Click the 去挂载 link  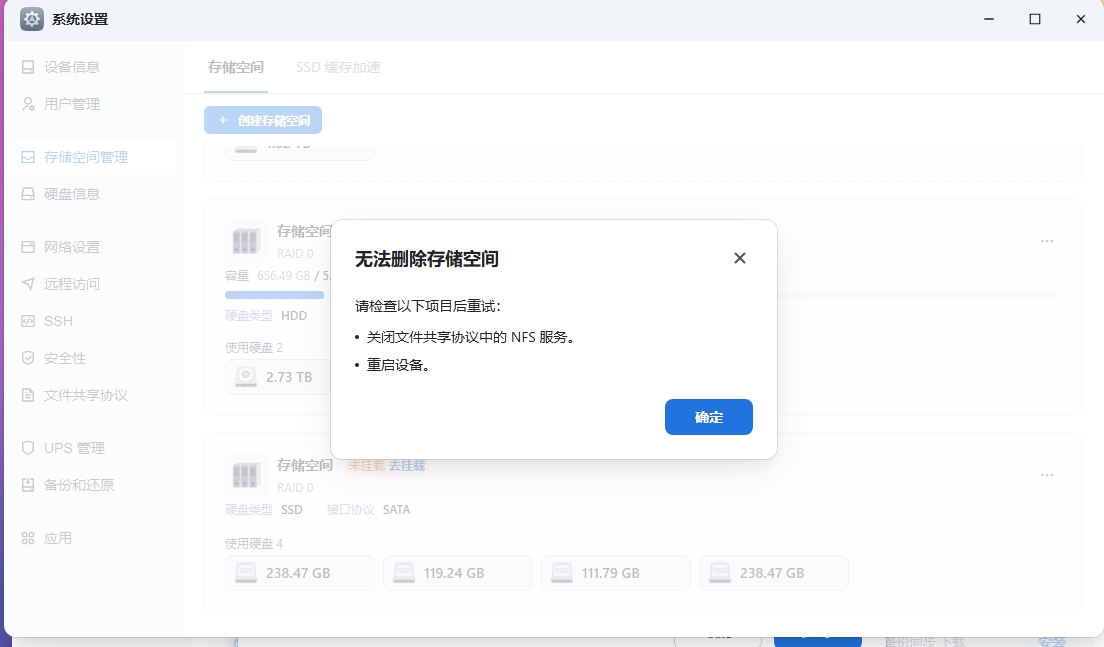click(407, 465)
